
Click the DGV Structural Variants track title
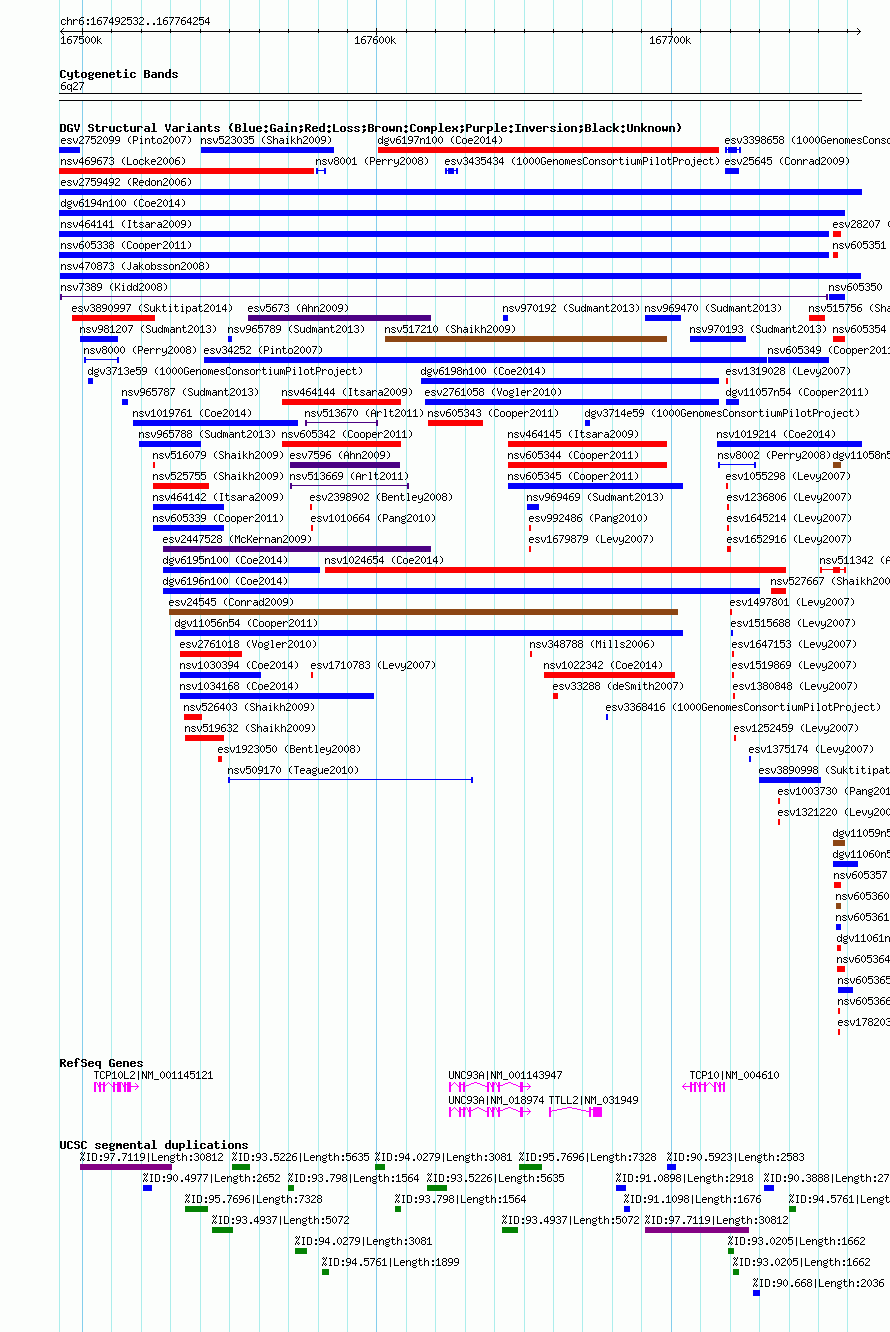click(371, 128)
